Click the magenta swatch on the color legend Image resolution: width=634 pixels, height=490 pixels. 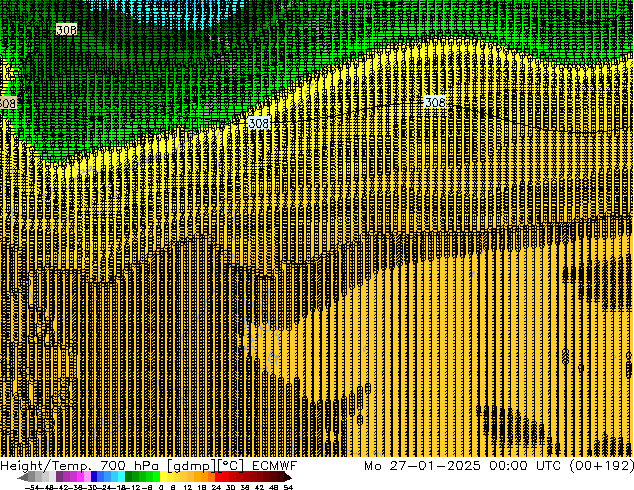pos(80,477)
